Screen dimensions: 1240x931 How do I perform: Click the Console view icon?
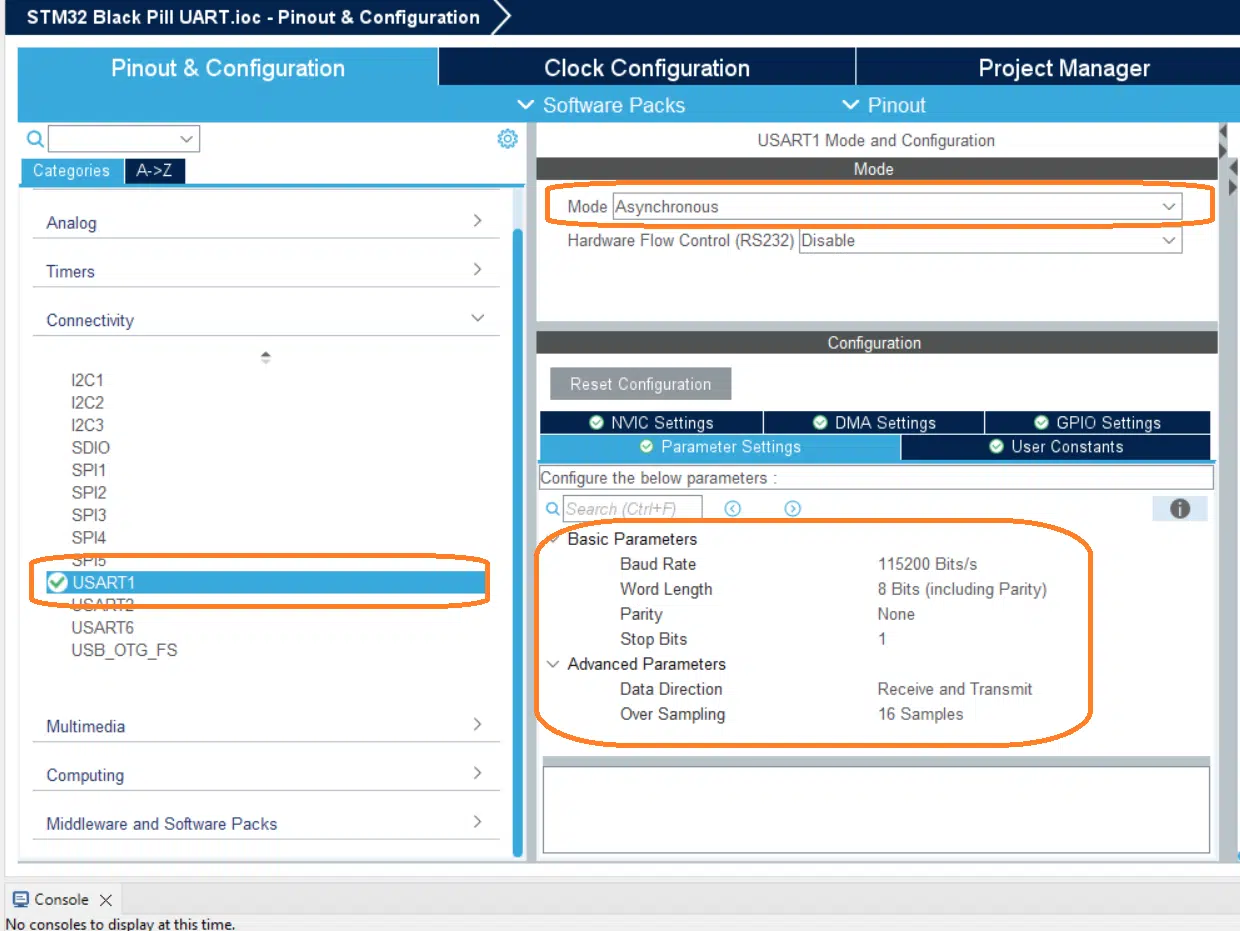(x=21, y=899)
